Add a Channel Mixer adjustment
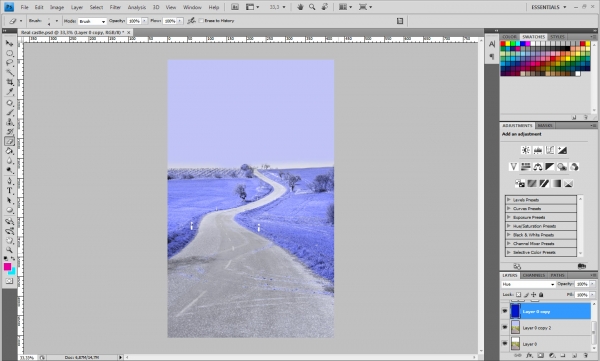Image resolution: width=600 pixels, height=361 pixels. point(574,167)
